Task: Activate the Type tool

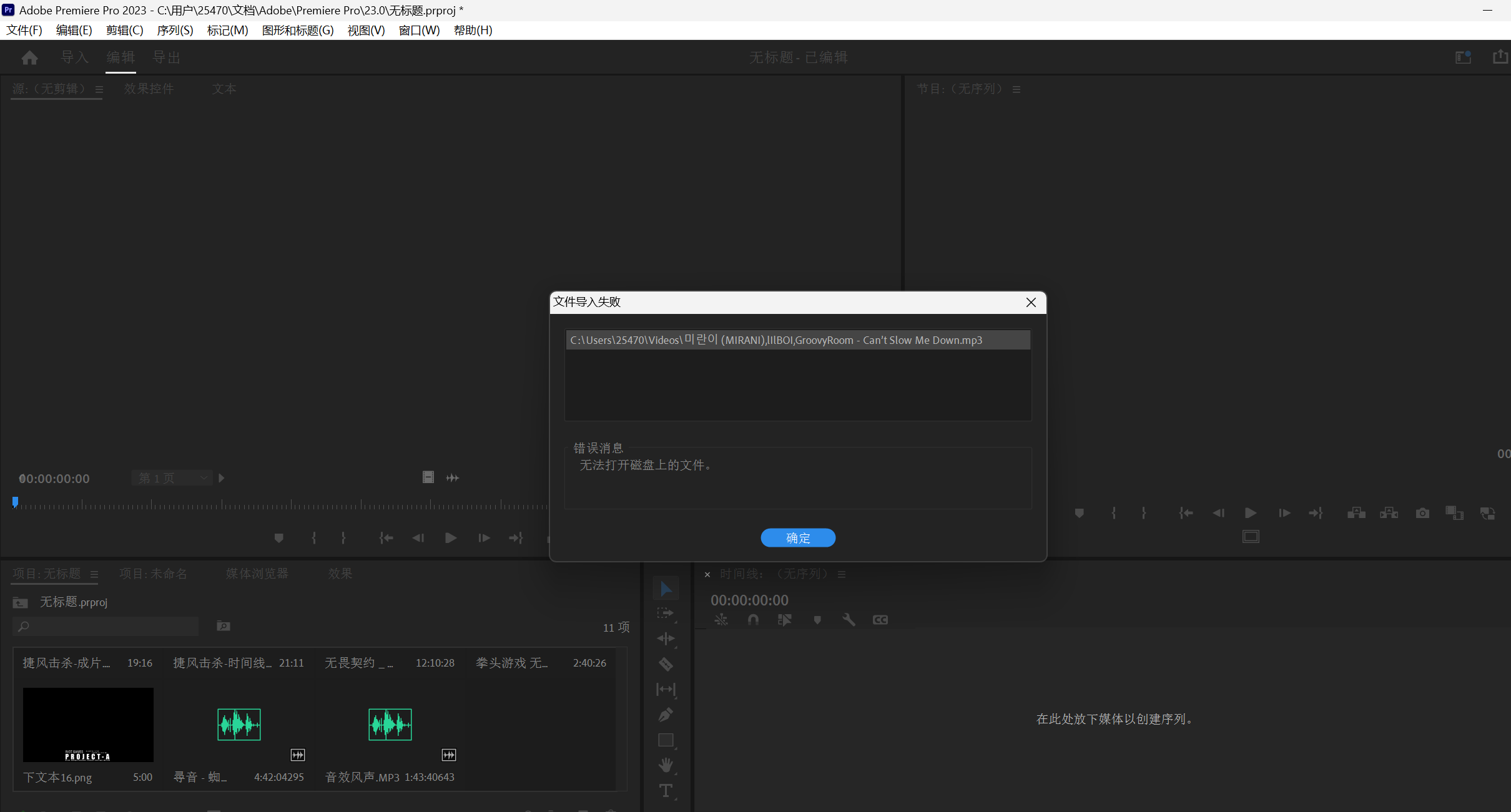Action: 665,790
